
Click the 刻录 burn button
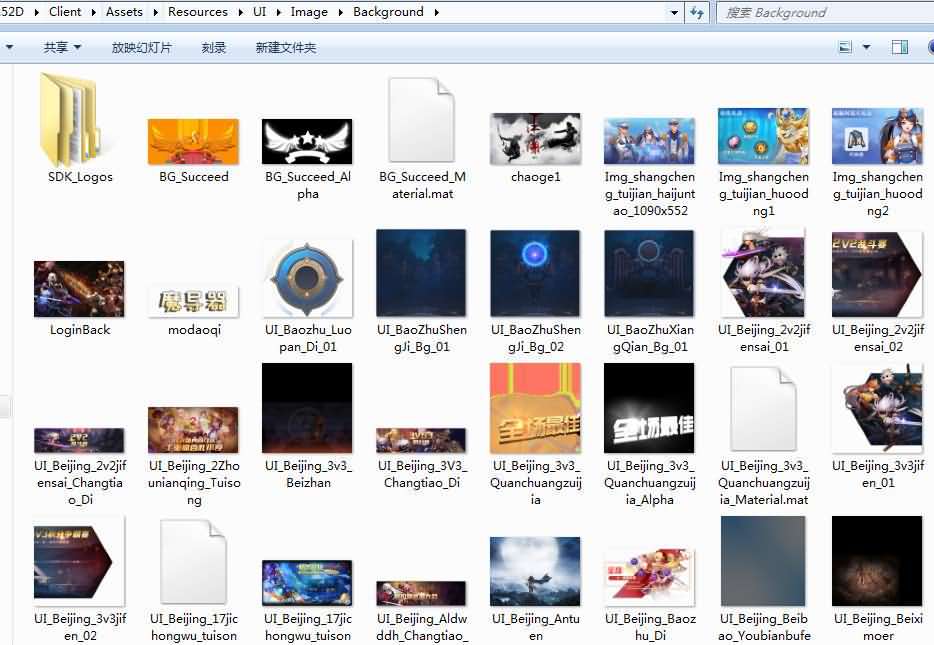[213, 47]
